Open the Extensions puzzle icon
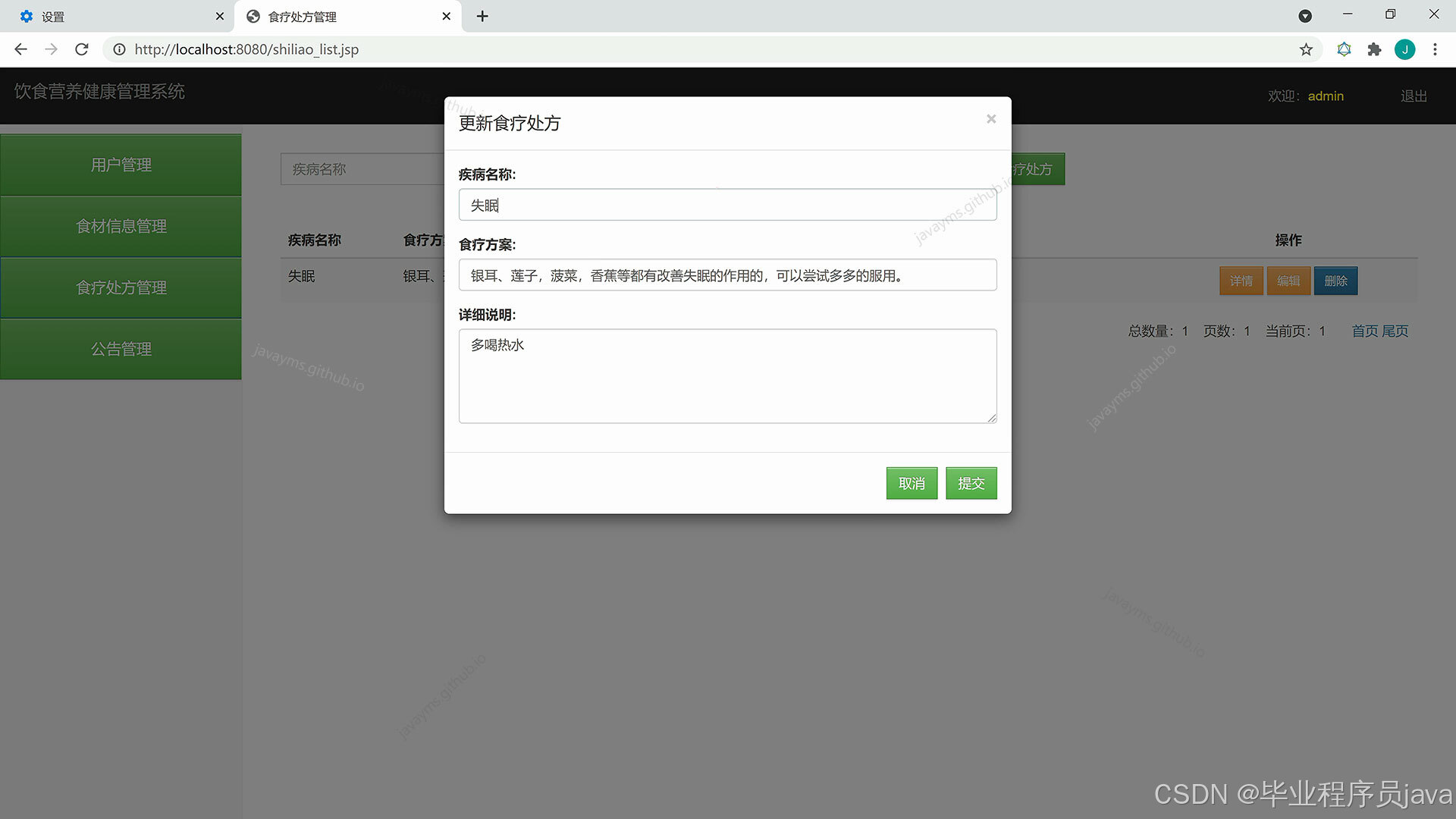This screenshot has height=819, width=1456. point(1374,49)
